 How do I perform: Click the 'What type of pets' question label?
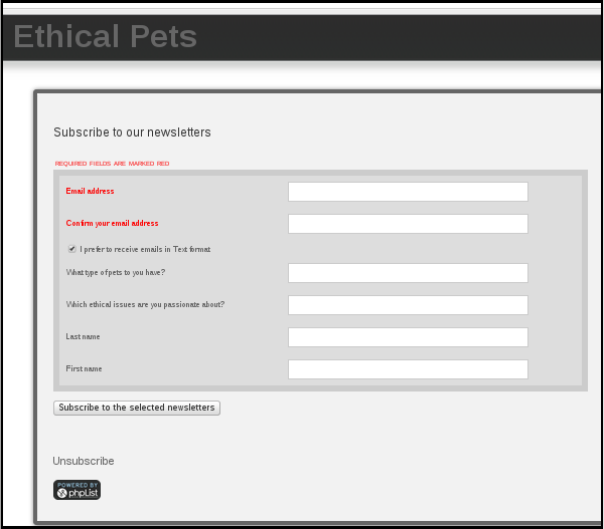coord(116,272)
